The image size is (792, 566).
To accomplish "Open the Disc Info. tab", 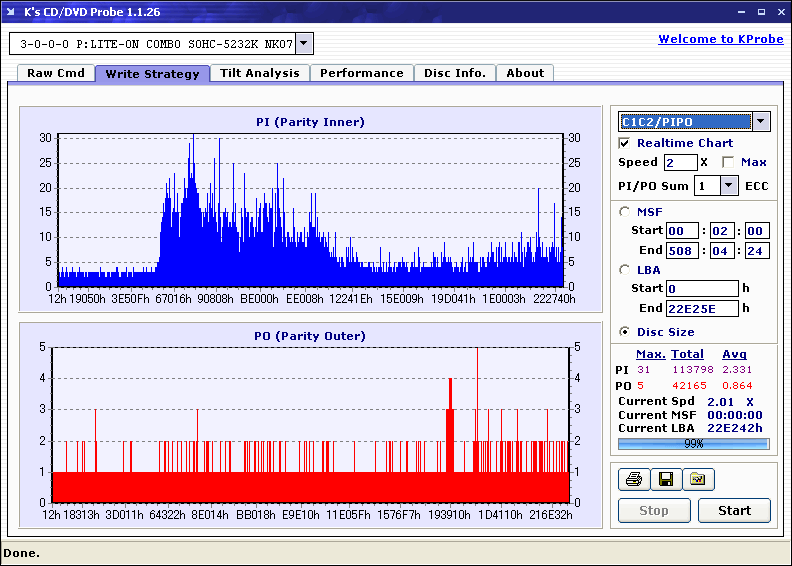I will pos(454,73).
